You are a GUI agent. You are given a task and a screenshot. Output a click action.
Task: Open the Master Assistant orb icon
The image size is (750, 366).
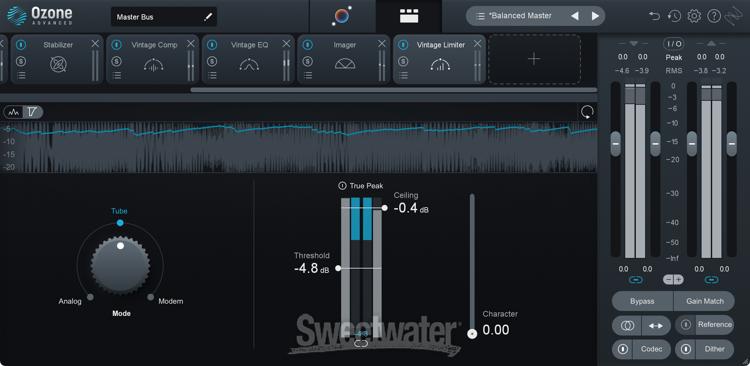[342, 16]
